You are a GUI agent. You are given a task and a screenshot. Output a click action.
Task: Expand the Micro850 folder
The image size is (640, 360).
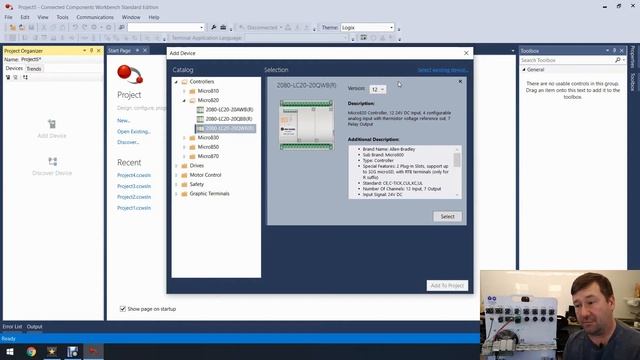184,147
